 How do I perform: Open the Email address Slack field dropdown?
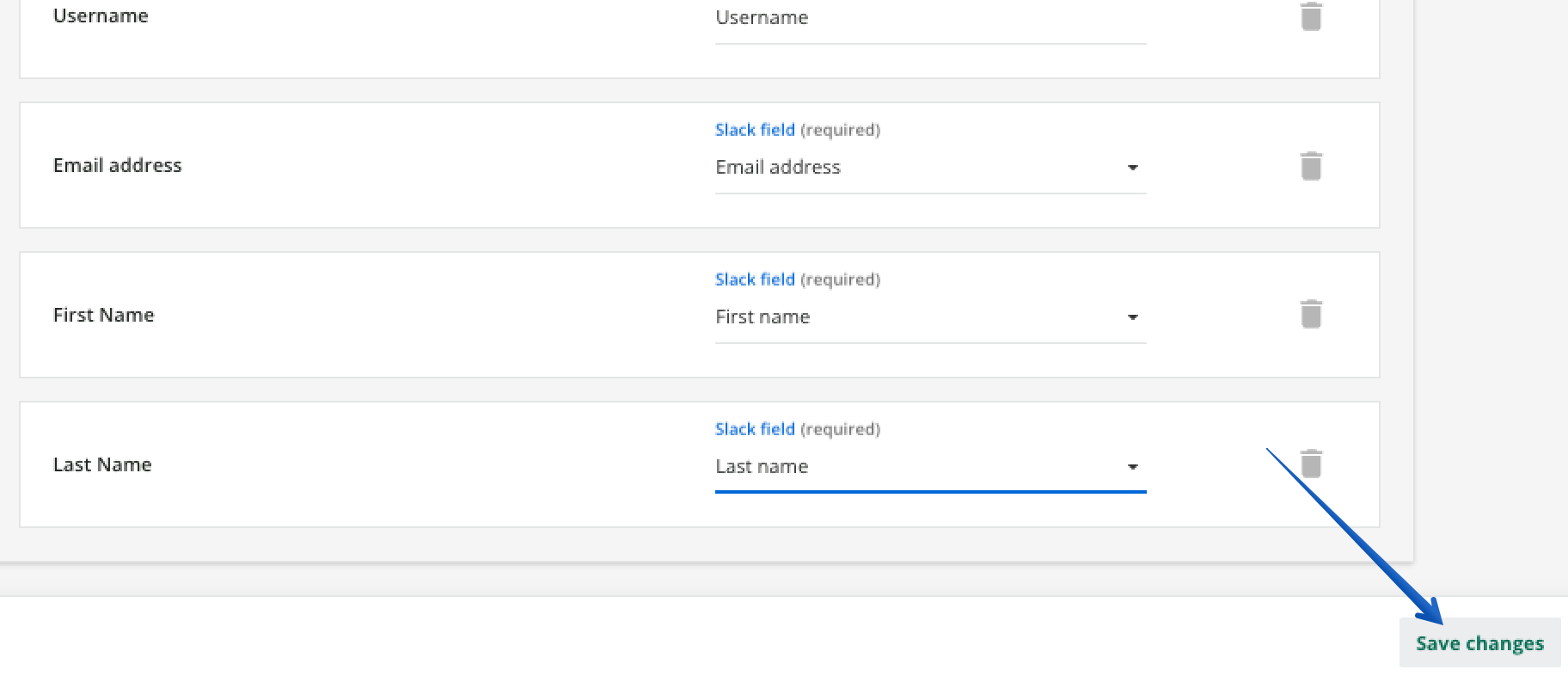click(x=920, y=168)
